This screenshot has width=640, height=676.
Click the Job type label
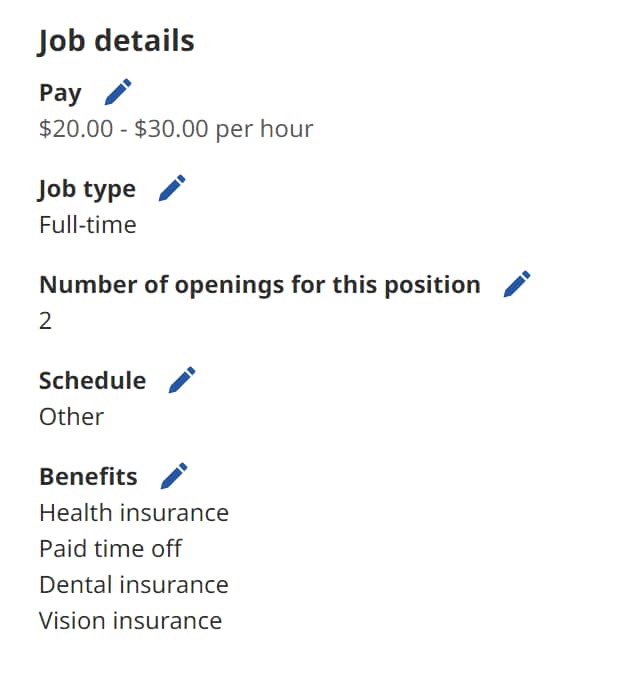(x=87, y=190)
